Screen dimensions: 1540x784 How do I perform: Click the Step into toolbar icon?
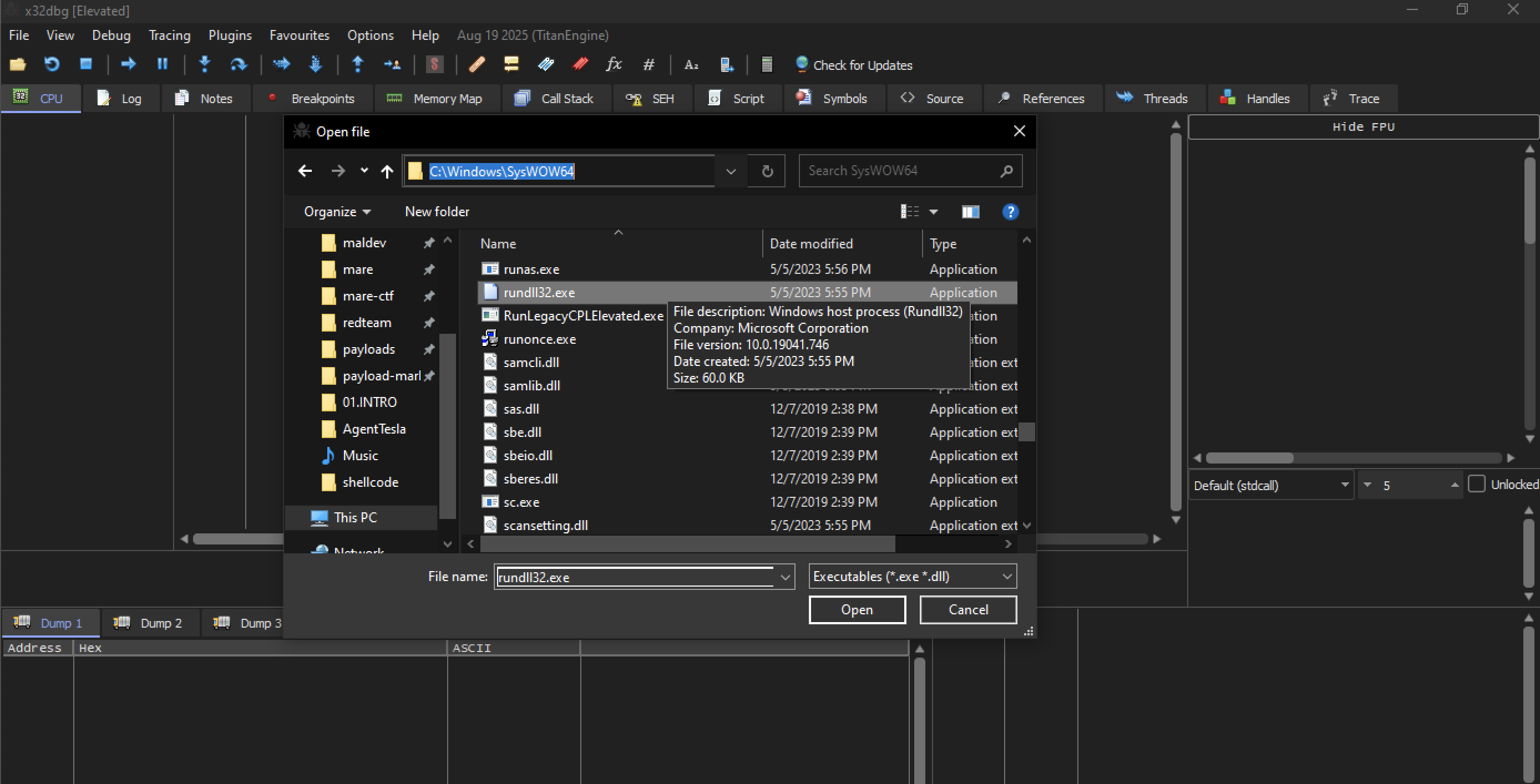click(205, 64)
